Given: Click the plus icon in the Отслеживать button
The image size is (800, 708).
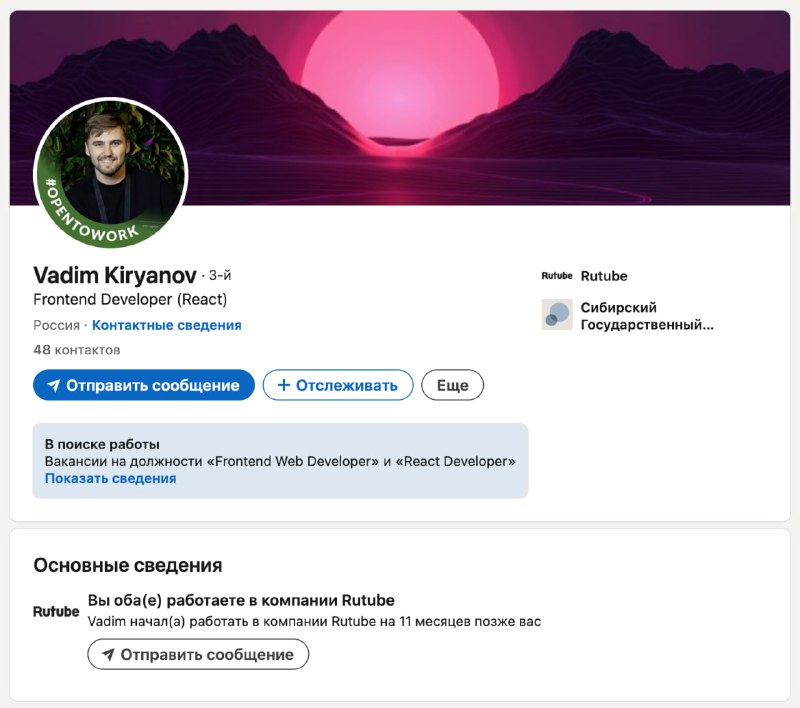Looking at the screenshot, I should (x=283, y=386).
